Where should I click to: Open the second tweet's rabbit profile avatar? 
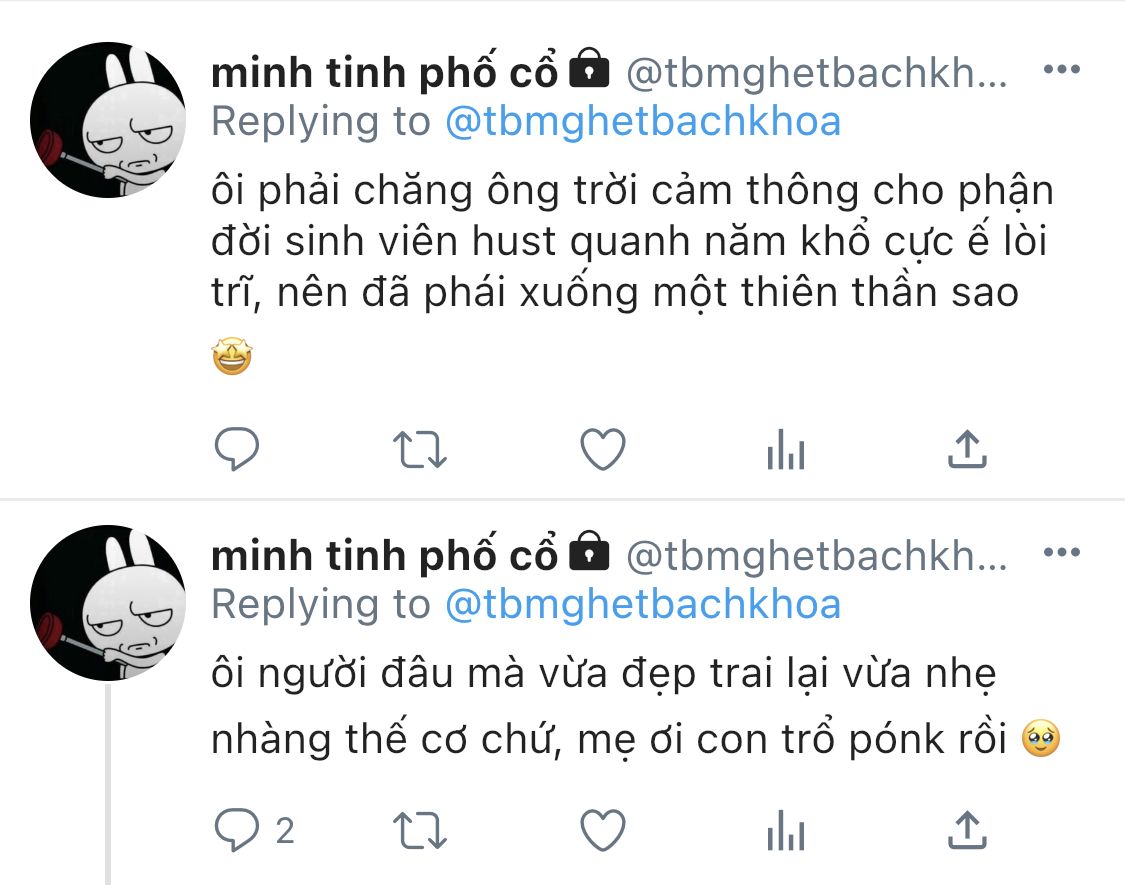click(x=108, y=603)
